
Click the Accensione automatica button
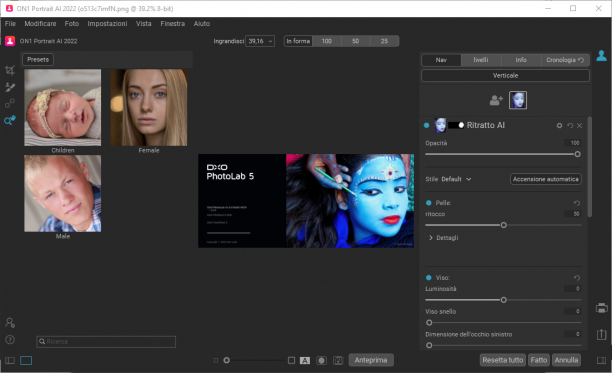(x=546, y=179)
